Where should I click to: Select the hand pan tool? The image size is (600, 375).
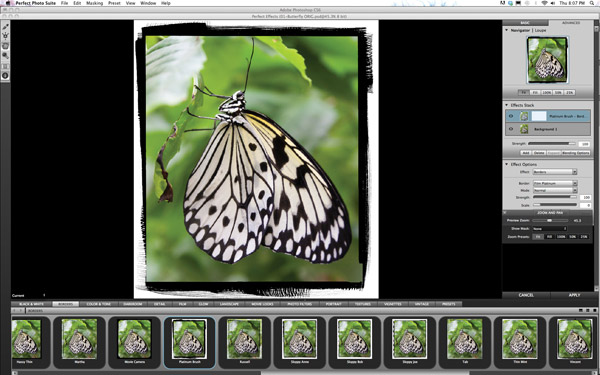pyautogui.click(x=5, y=46)
